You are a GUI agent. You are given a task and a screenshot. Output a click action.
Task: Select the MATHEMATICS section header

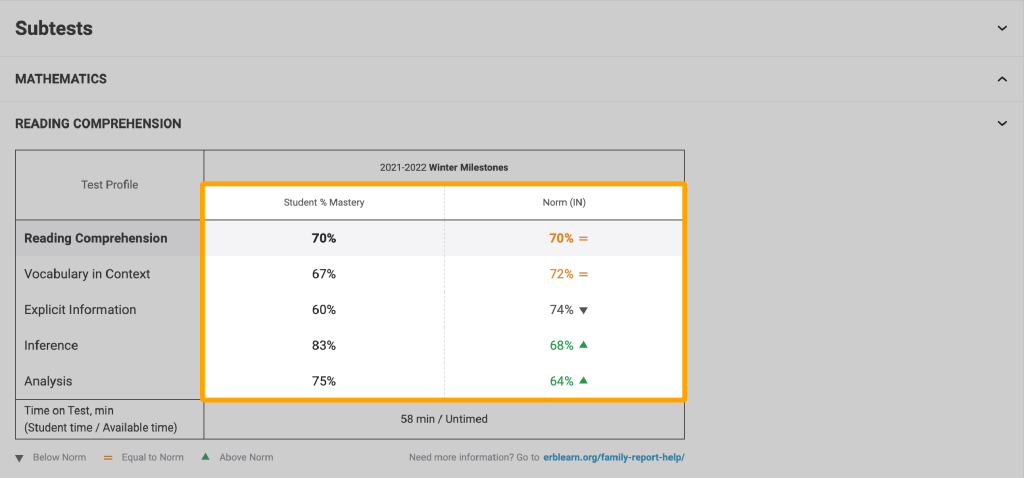(61, 79)
